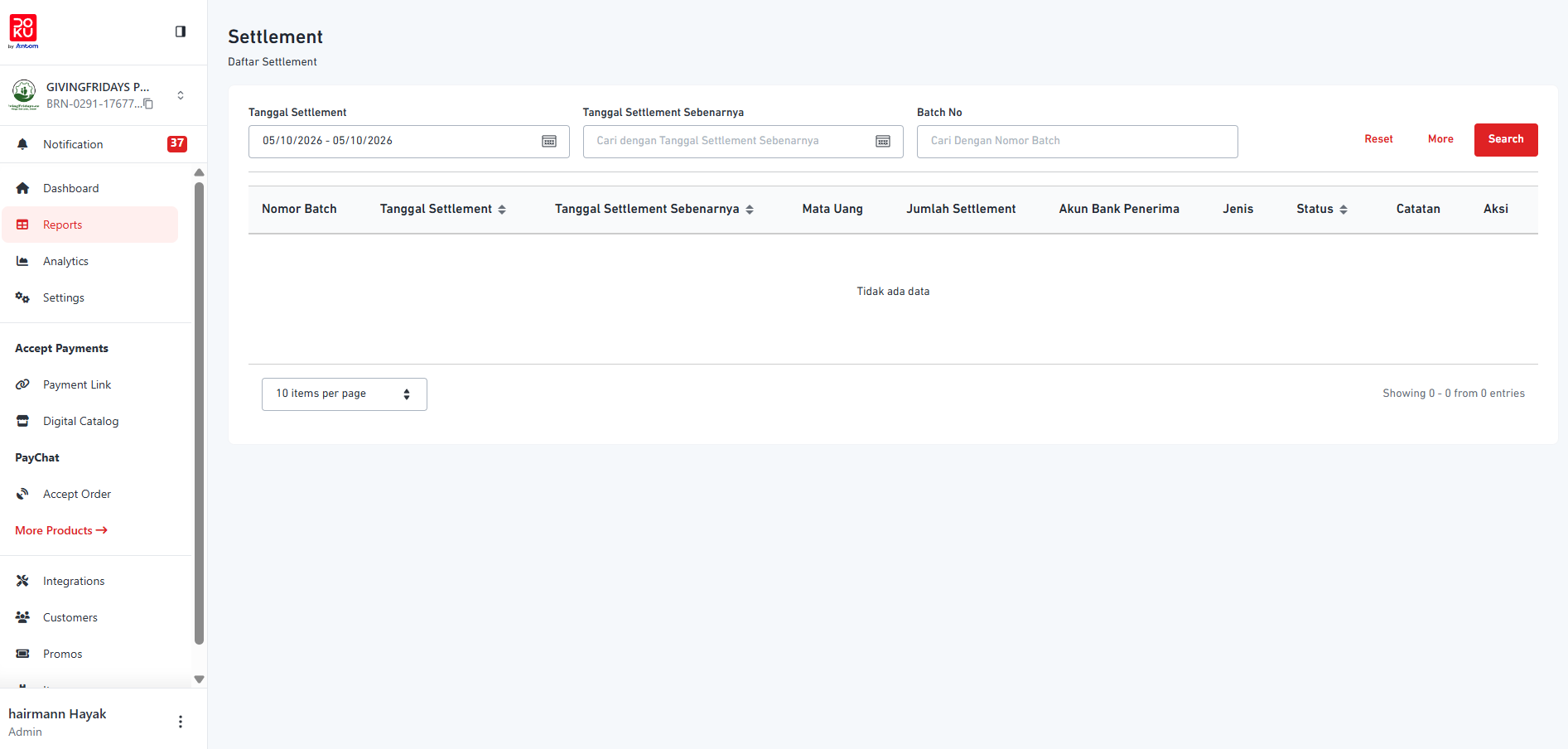
Task: Open Digital Catalog menu item
Action: [90, 421]
